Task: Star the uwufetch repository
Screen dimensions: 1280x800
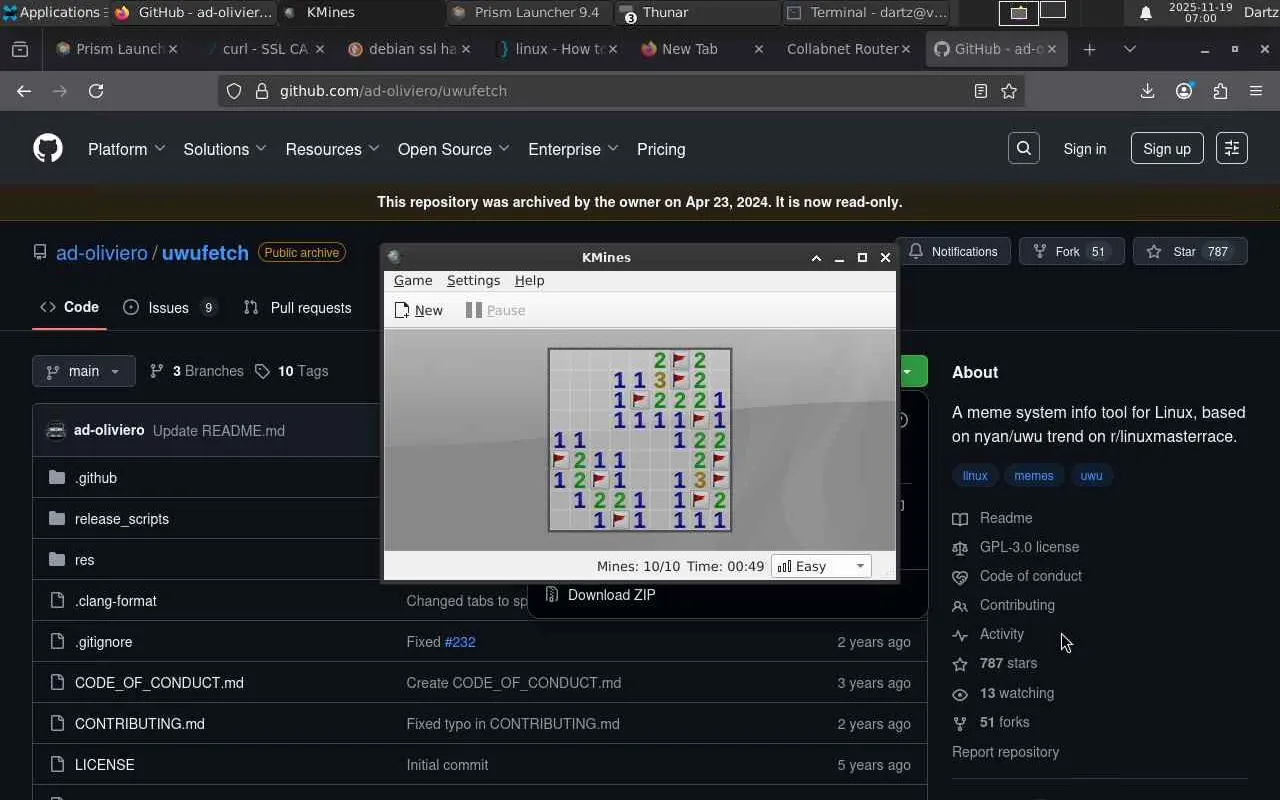Action: click(1190, 252)
